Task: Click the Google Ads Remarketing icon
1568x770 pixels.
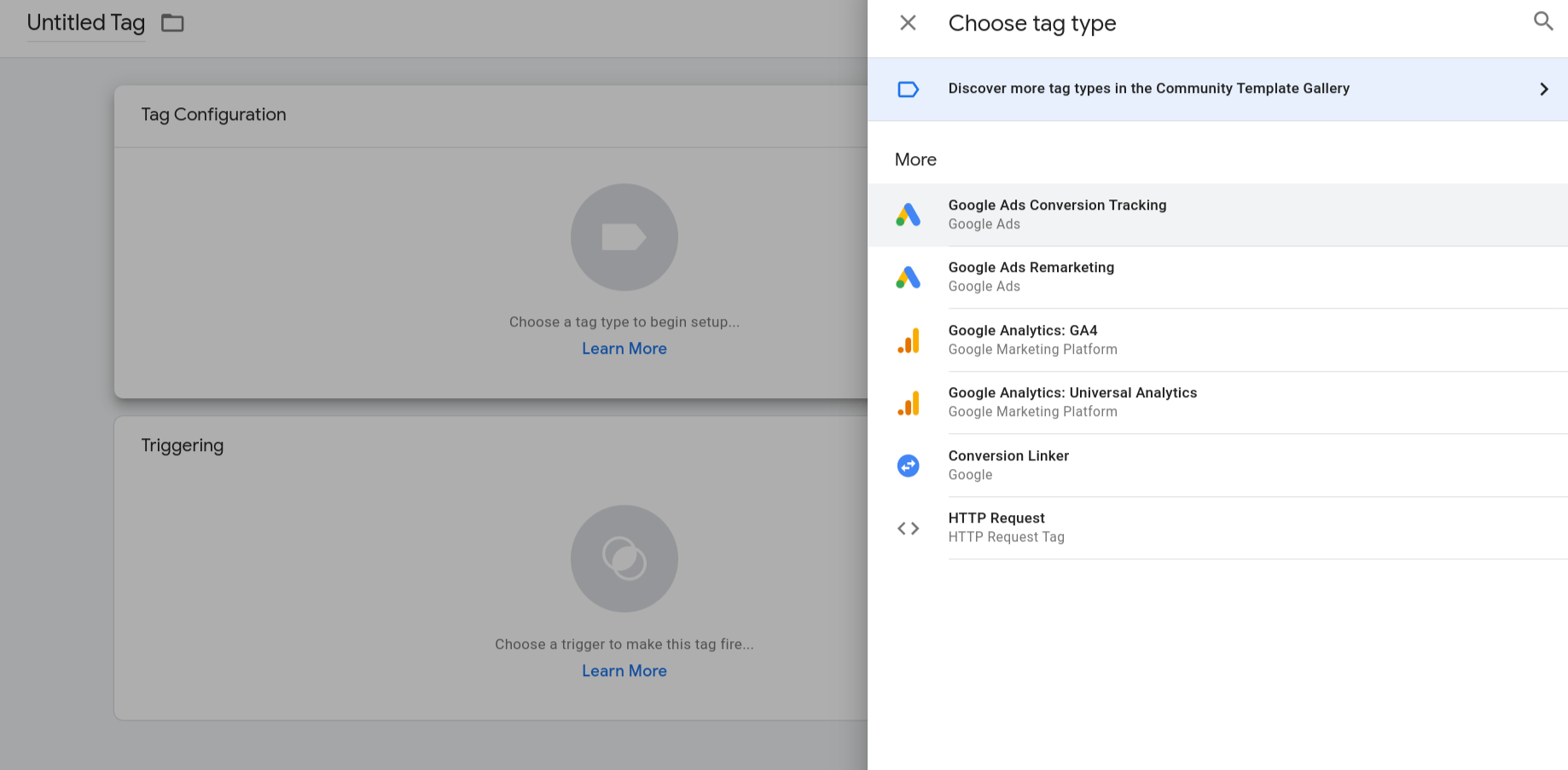Action: (908, 277)
